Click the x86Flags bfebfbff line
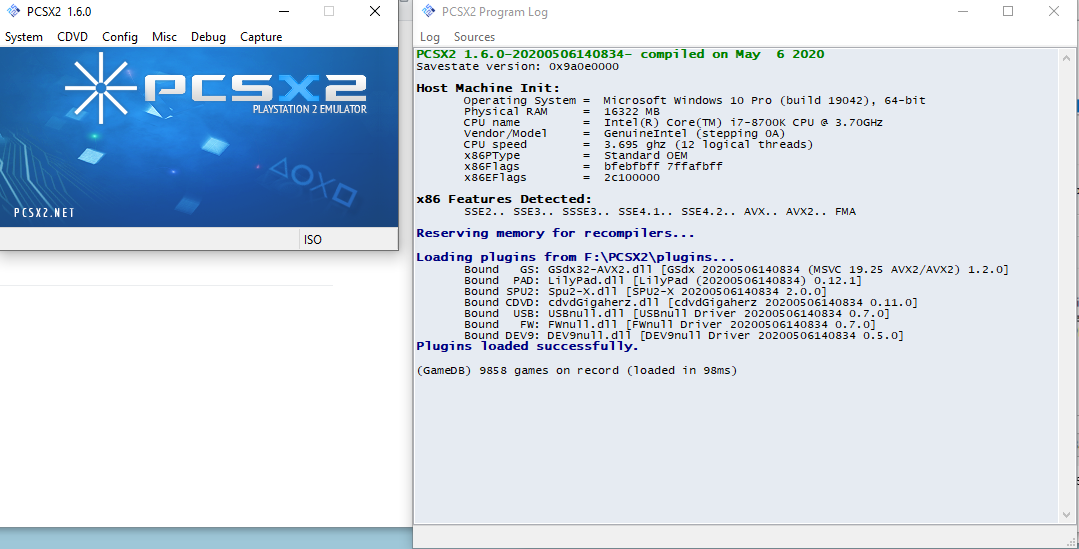Viewport: 1079px width, 549px height. tap(592, 166)
